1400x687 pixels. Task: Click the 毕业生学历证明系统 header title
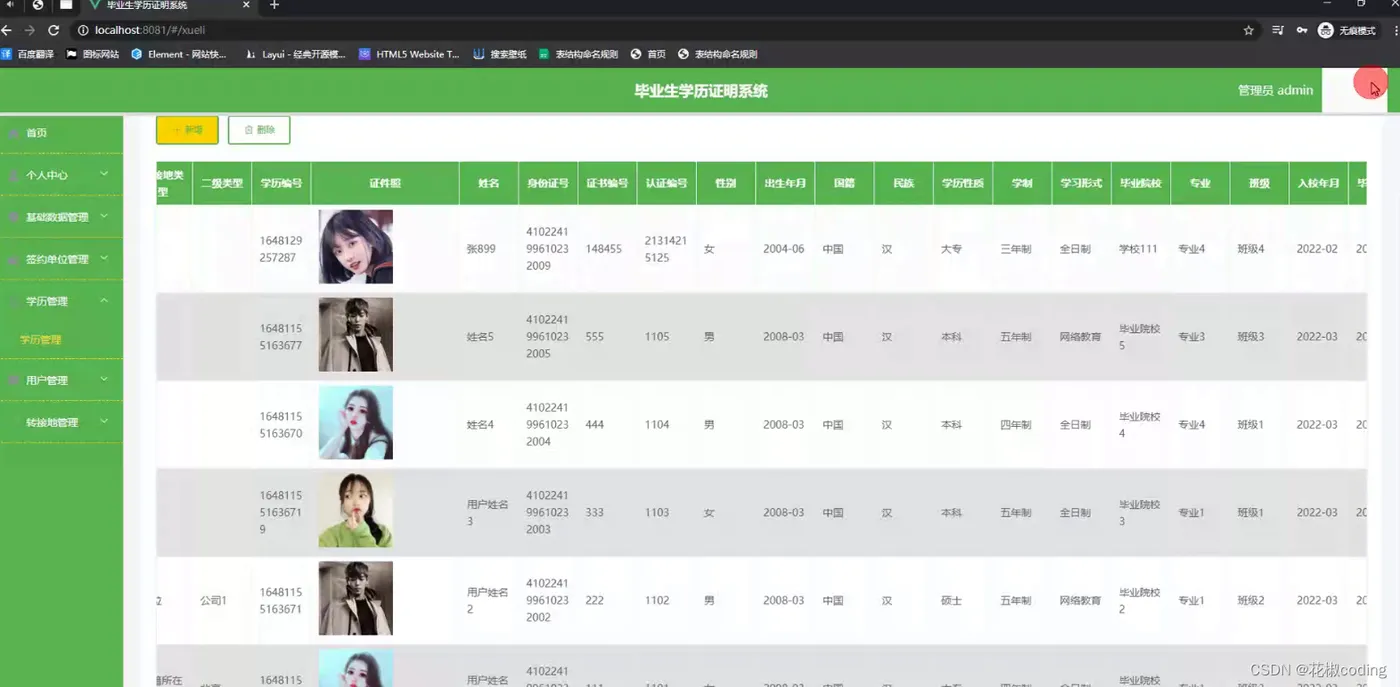click(x=701, y=91)
